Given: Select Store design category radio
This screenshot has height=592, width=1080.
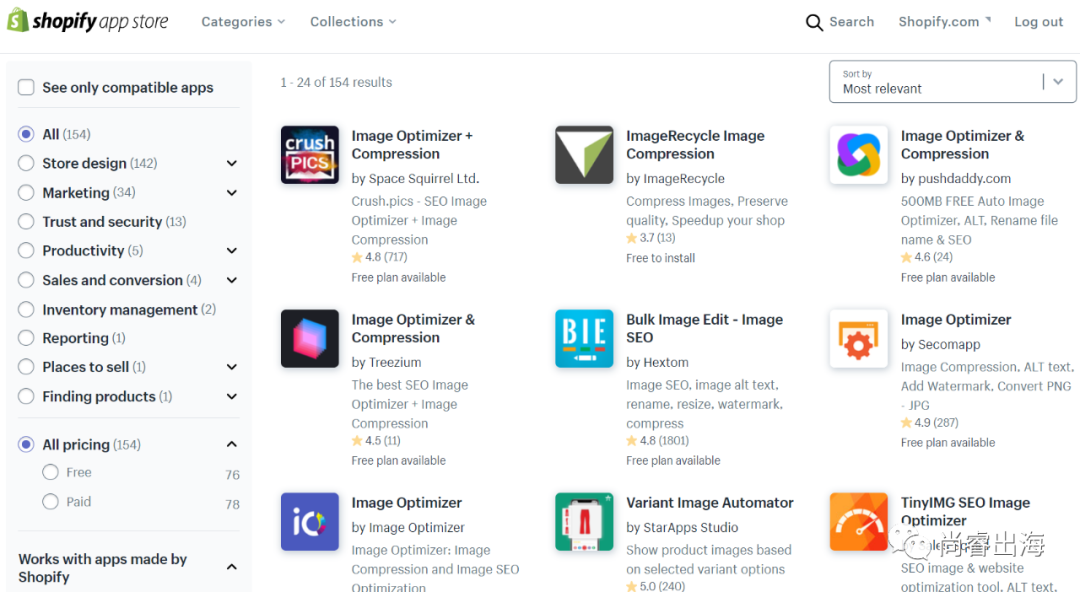Looking at the screenshot, I should pyautogui.click(x=26, y=163).
